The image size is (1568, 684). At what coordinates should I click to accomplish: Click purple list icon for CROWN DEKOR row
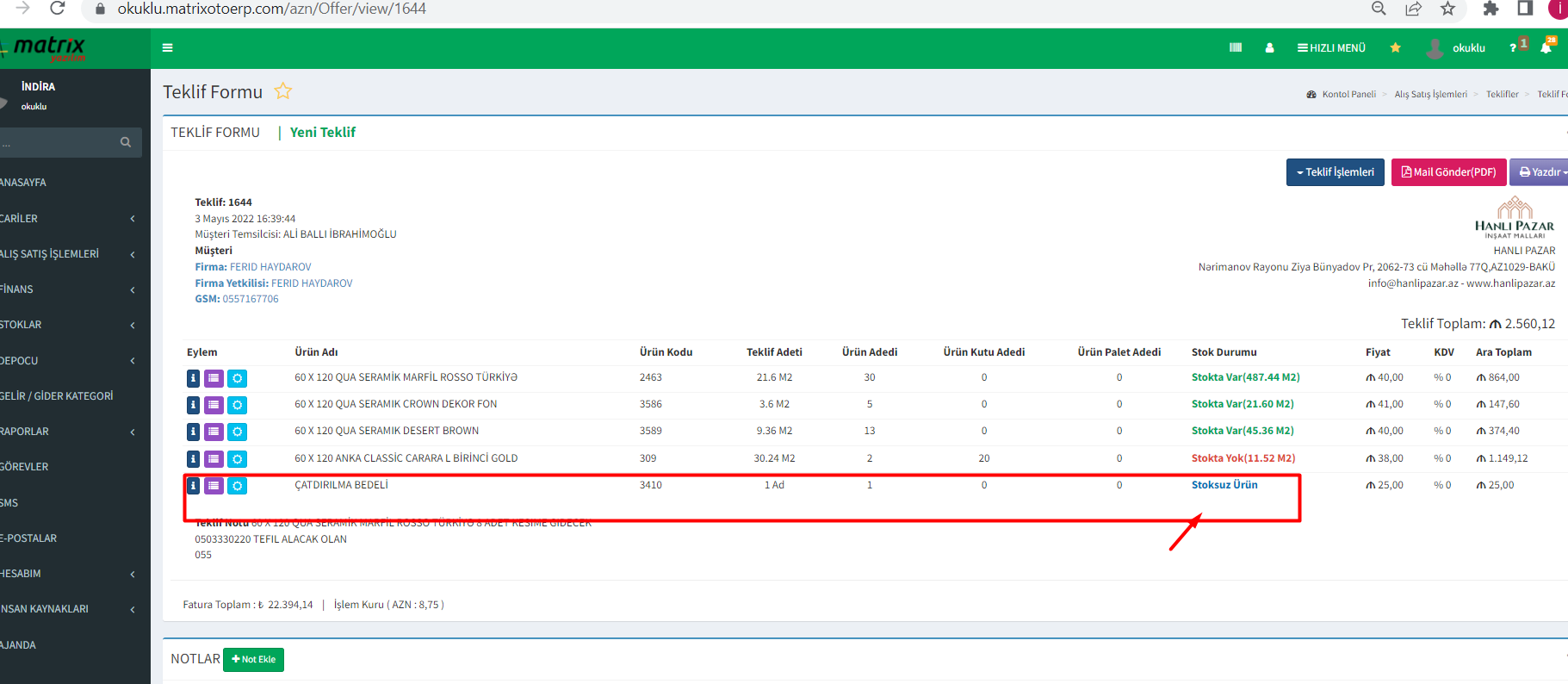214,405
